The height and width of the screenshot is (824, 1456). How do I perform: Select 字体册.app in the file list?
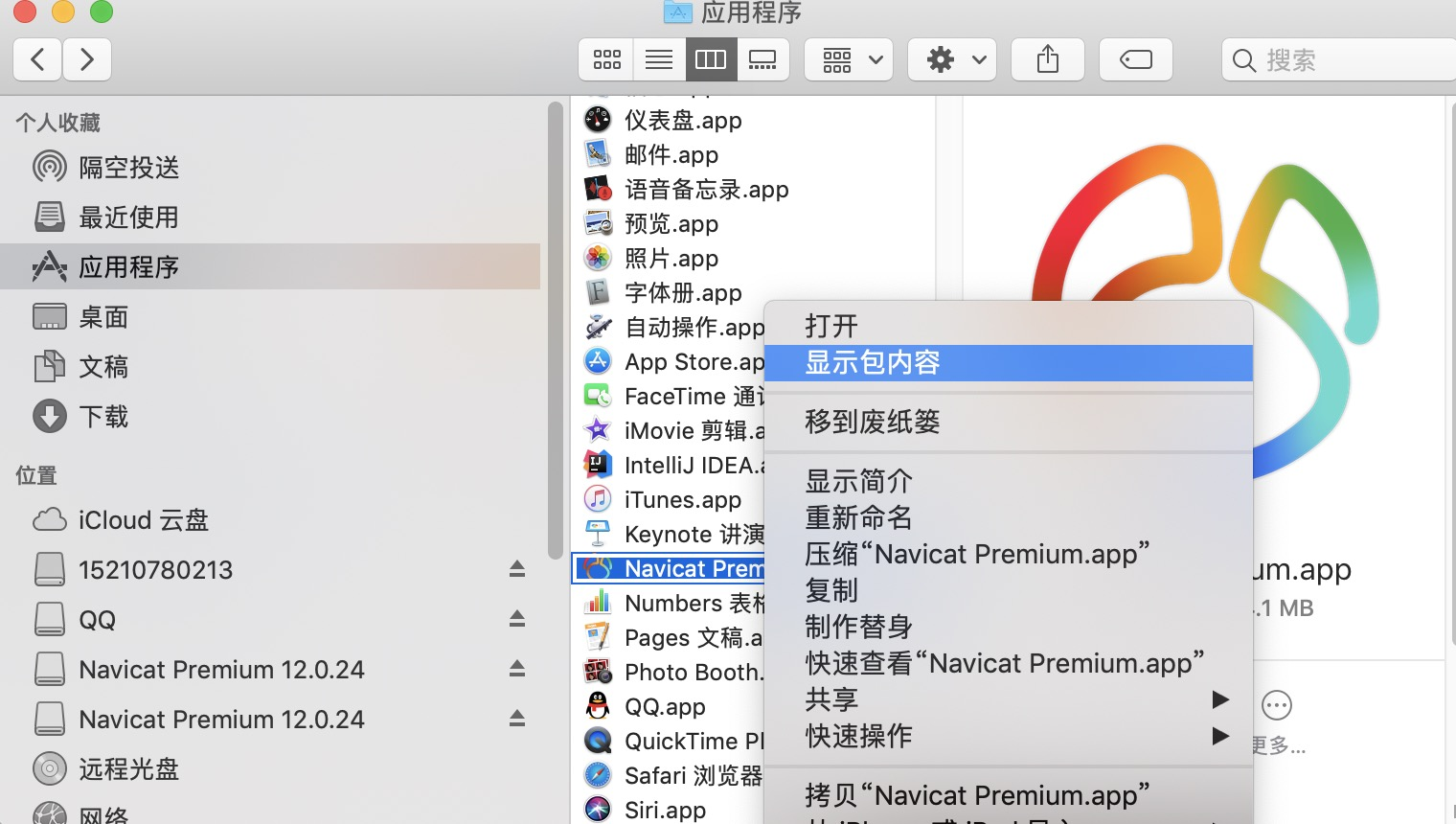683,293
